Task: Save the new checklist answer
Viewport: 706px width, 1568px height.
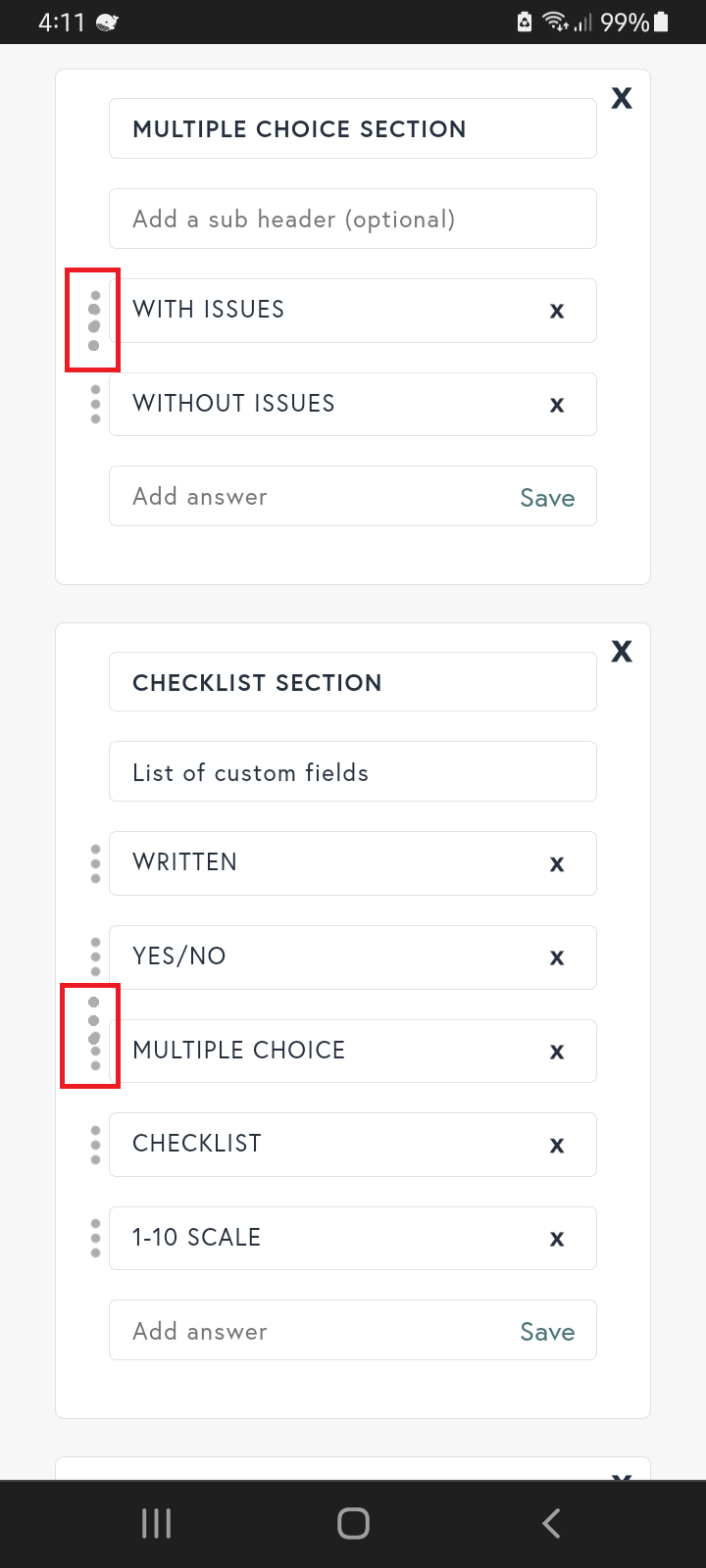Action: click(x=547, y=1332)
